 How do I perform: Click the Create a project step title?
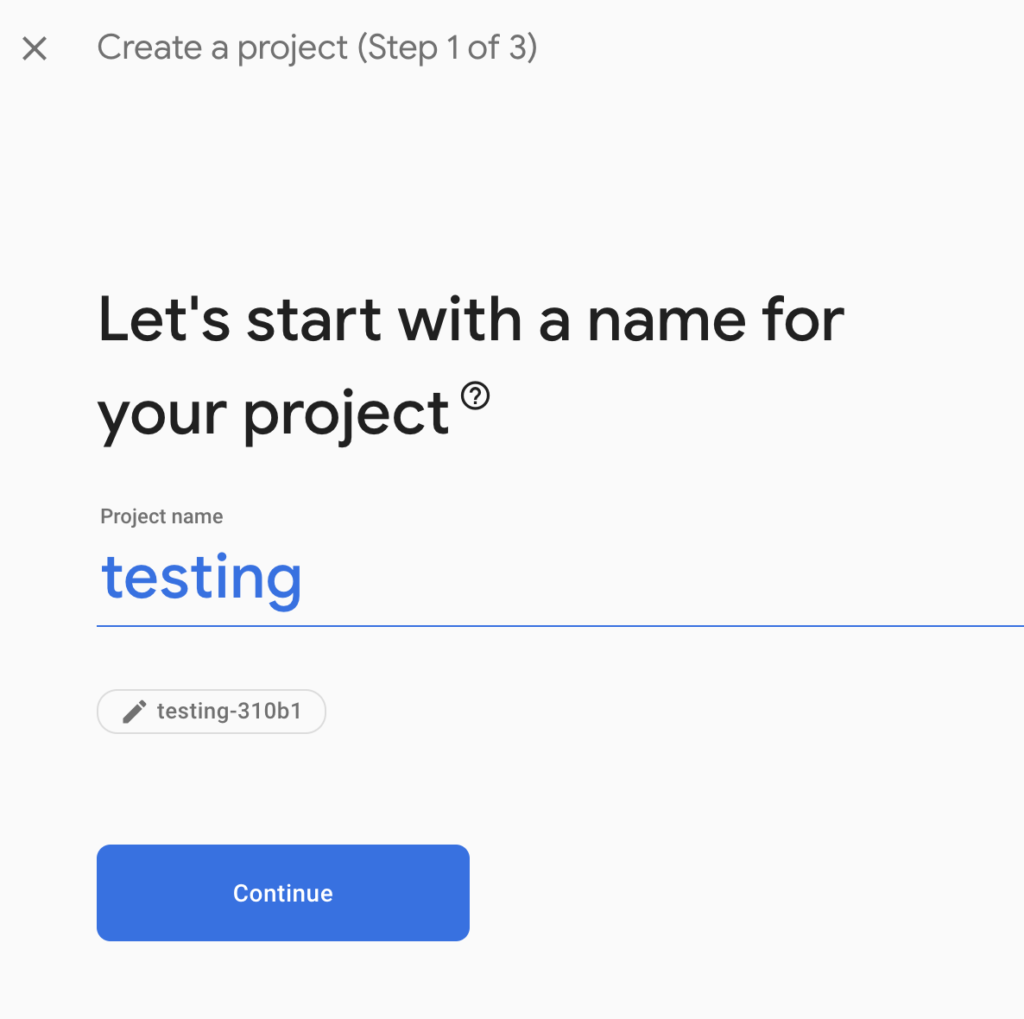point(317,48)
